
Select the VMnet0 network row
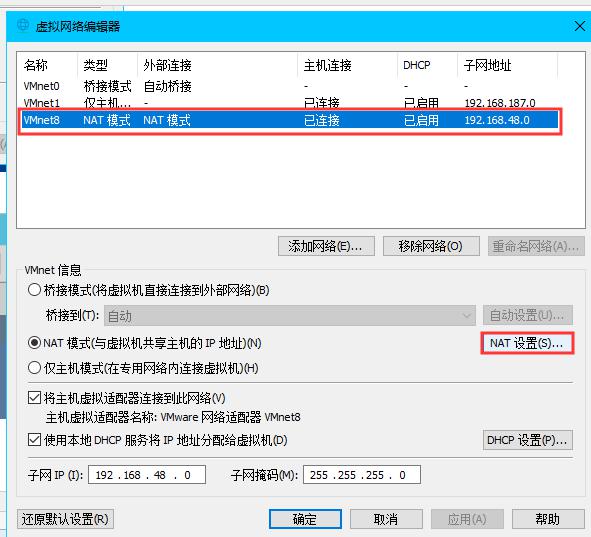click(x=289, y=86)
